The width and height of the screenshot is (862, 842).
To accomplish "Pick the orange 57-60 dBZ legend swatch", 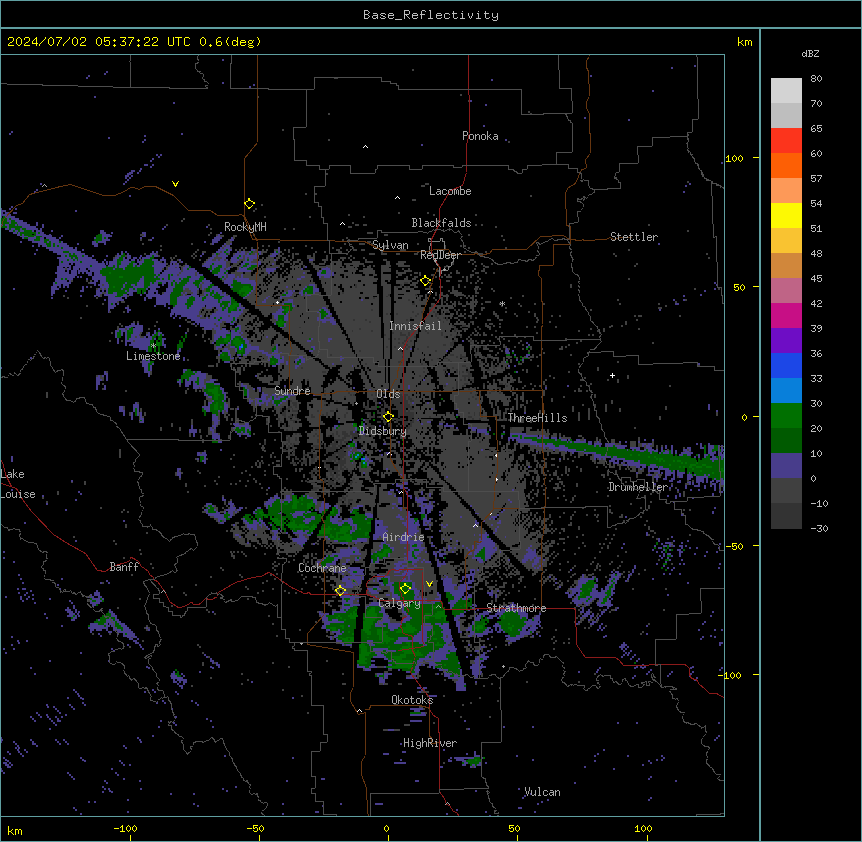I will click(786, 165).
